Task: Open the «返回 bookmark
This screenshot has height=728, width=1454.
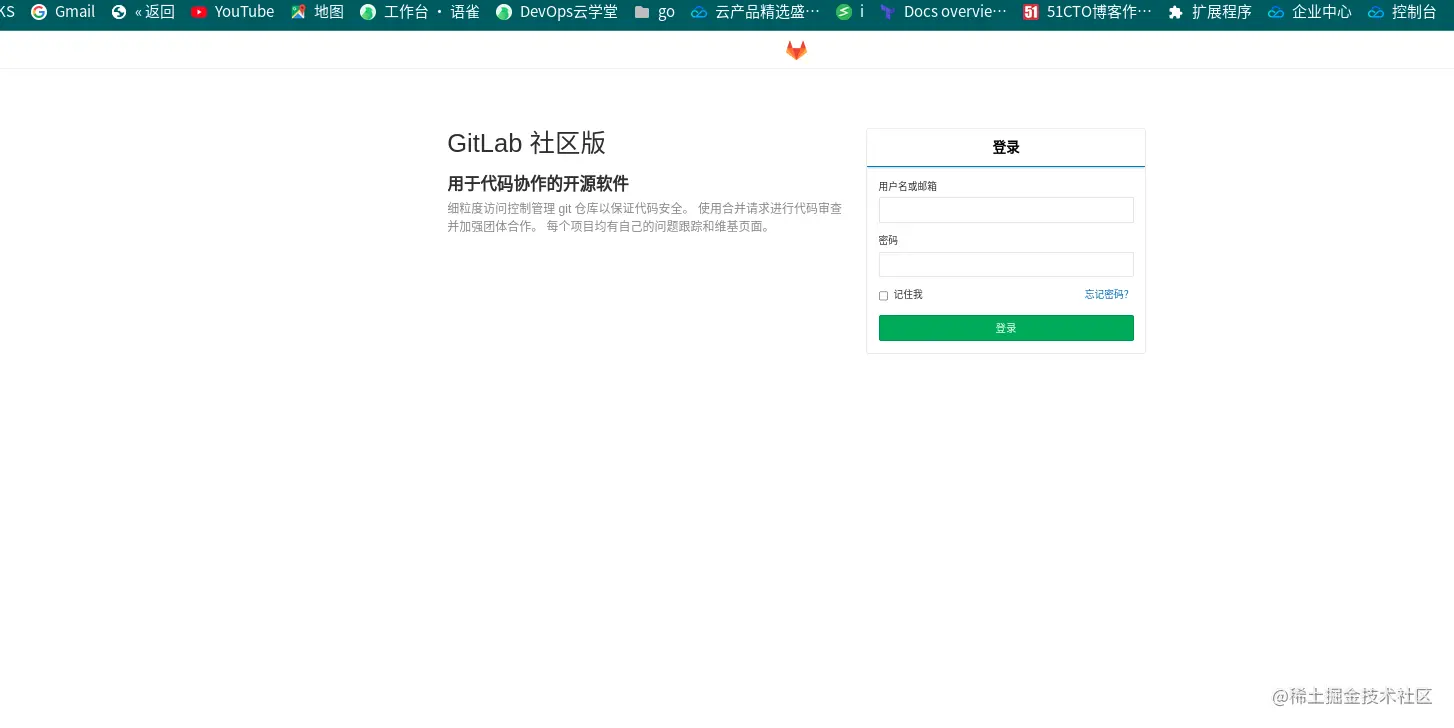Action: pos(143,12)
